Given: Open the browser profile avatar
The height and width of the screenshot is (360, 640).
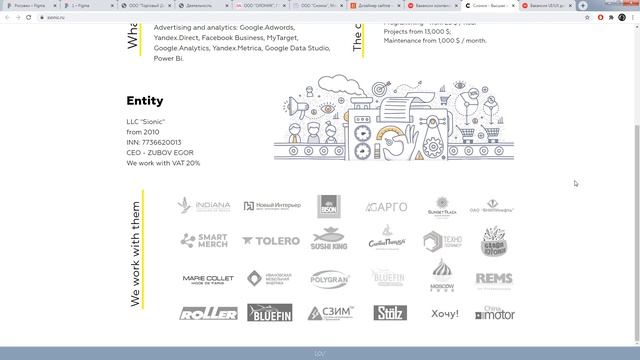Looking at the screenshot, I should click(622, 18).
